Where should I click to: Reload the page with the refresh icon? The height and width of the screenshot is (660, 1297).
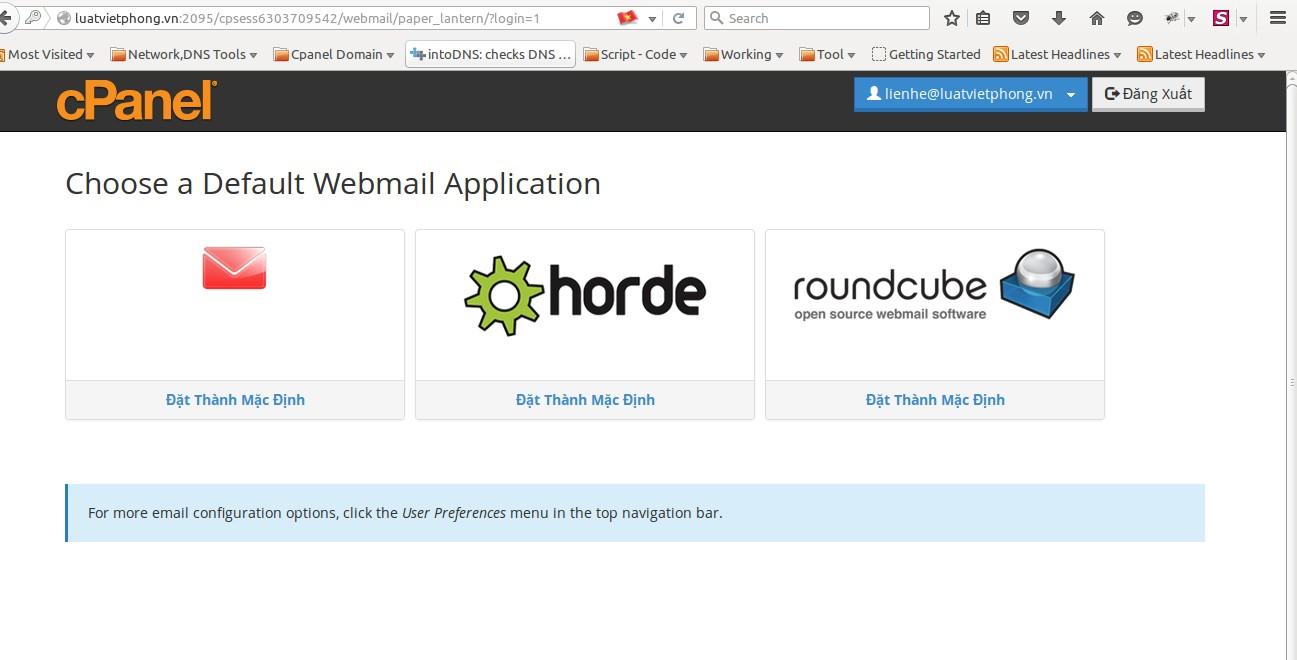point(679,18)
